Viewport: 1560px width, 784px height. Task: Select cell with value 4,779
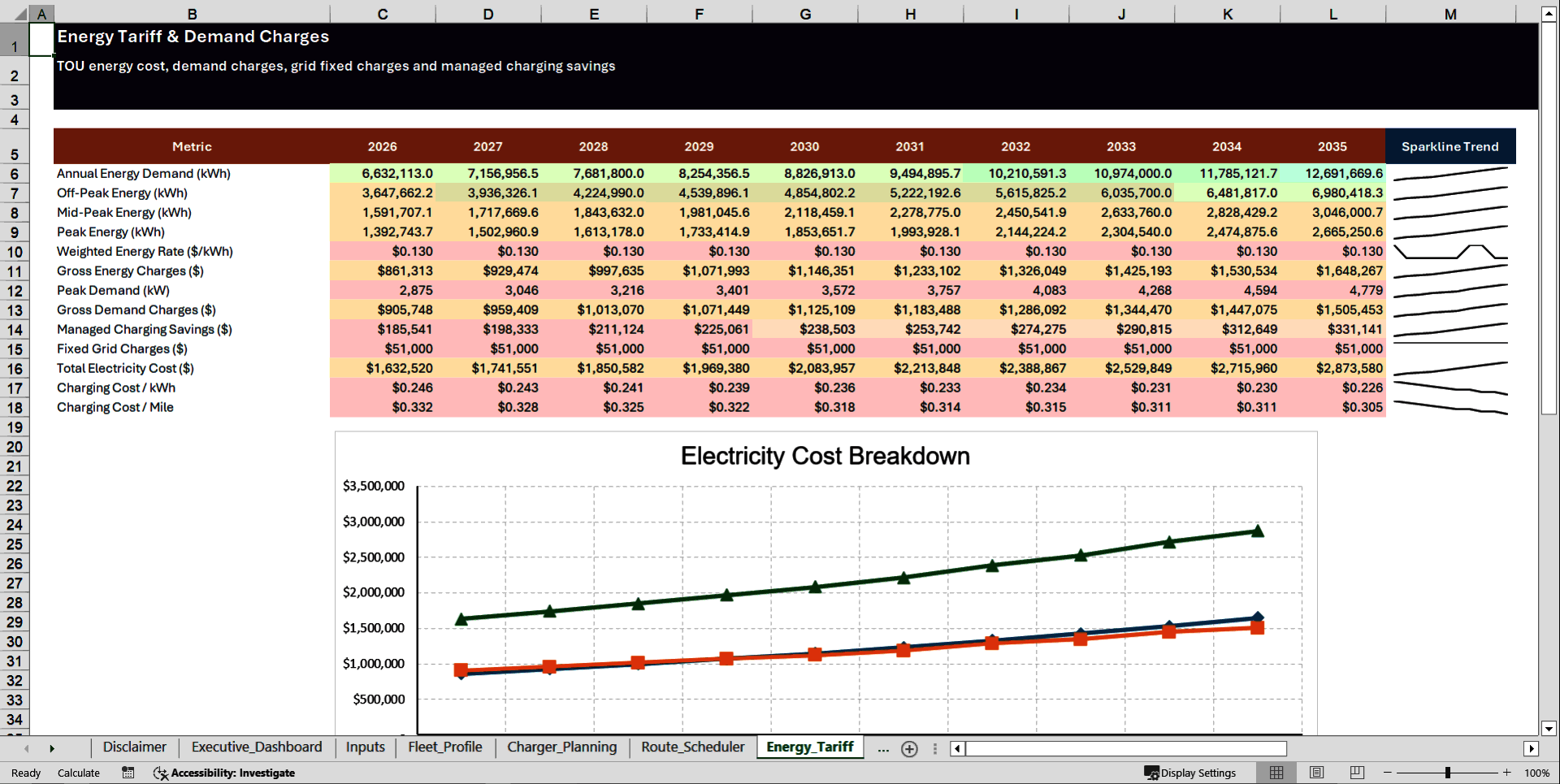point(1333,291)
